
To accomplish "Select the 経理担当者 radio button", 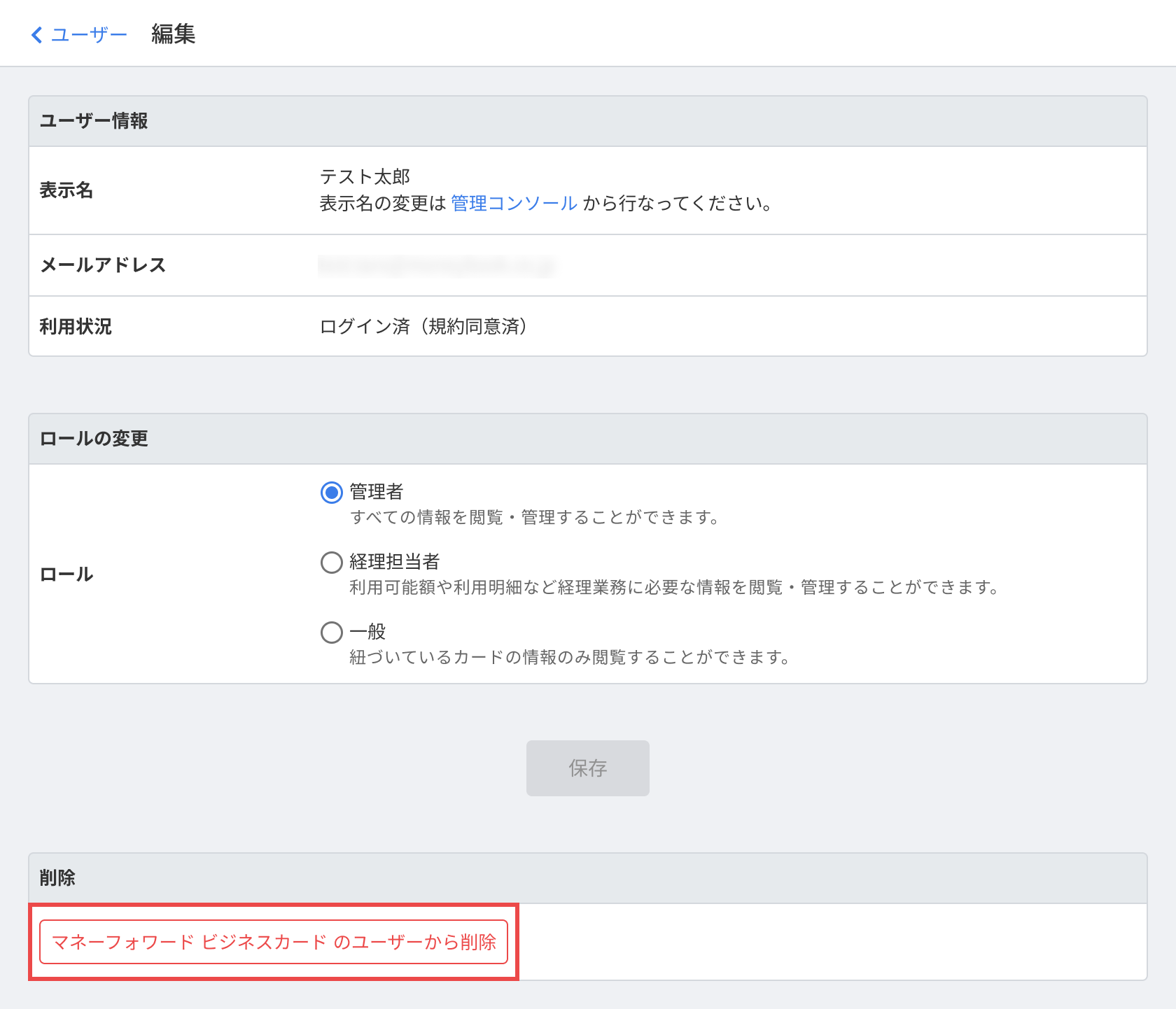I will point(331,563).
